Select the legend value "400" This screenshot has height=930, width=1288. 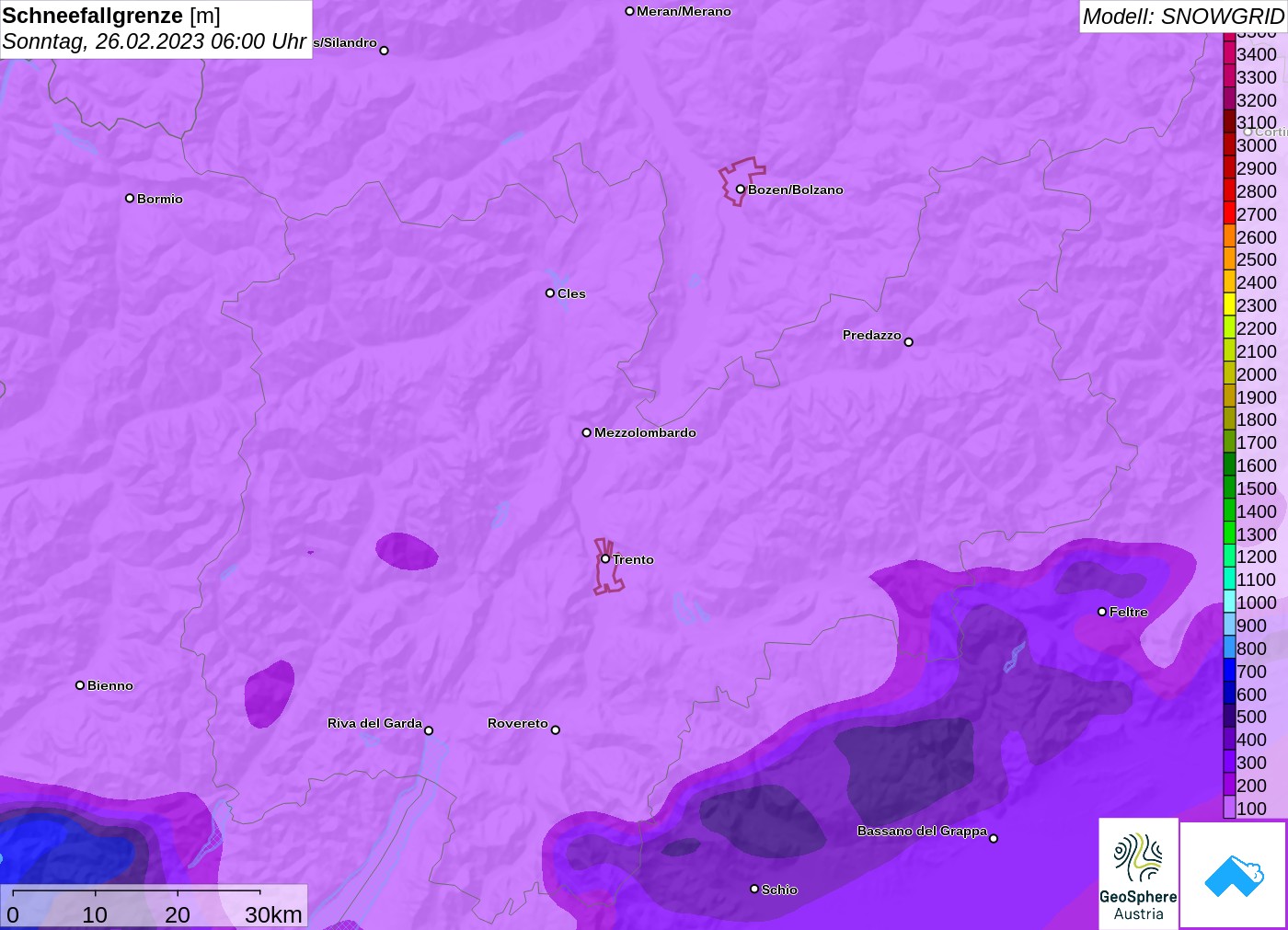1251,740
